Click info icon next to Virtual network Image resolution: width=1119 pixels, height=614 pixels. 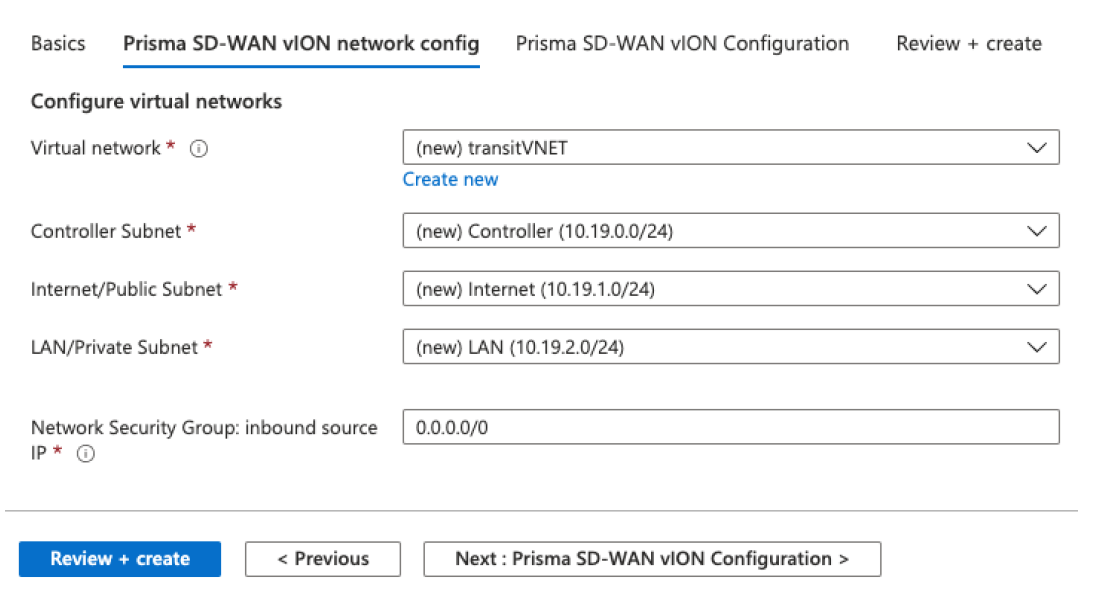point(198,149)
